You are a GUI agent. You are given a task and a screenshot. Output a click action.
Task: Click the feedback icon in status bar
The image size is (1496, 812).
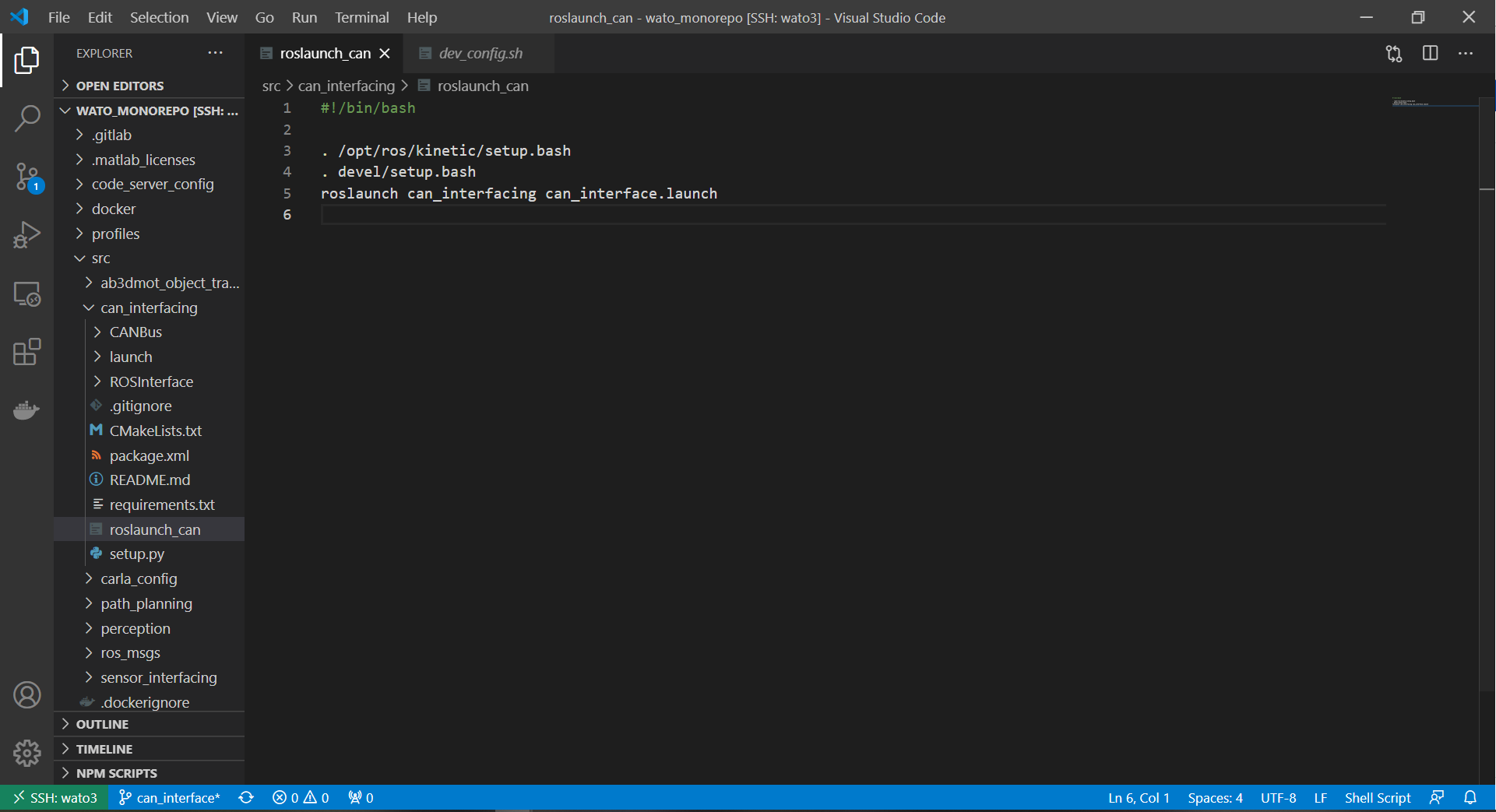(x=1437, y=798)
